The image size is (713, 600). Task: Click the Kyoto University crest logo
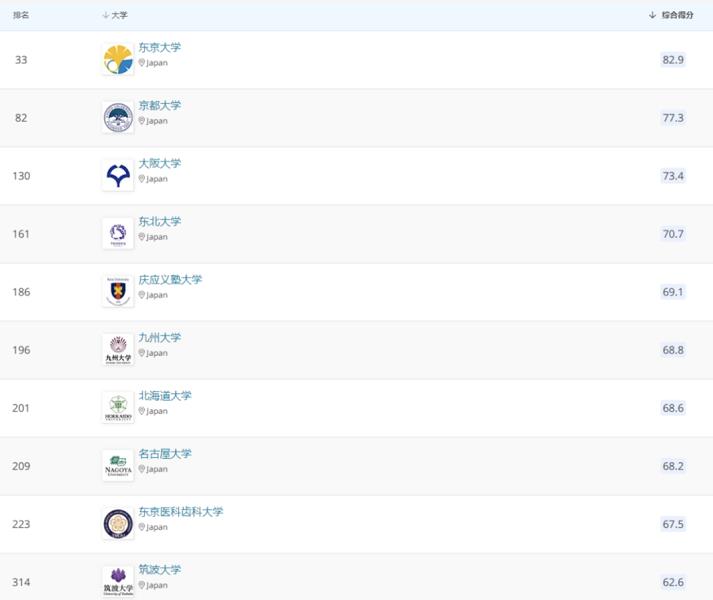tap(118, 118)
